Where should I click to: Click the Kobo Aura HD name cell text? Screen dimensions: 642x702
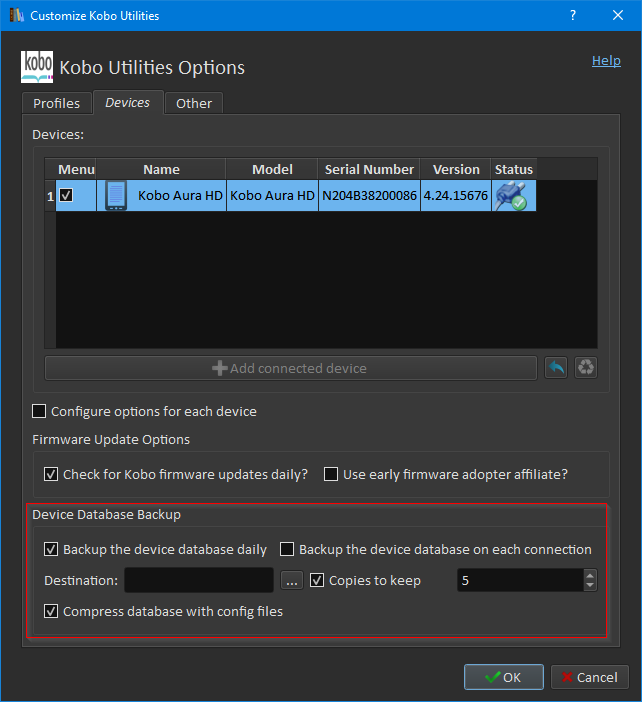point(180,196)
